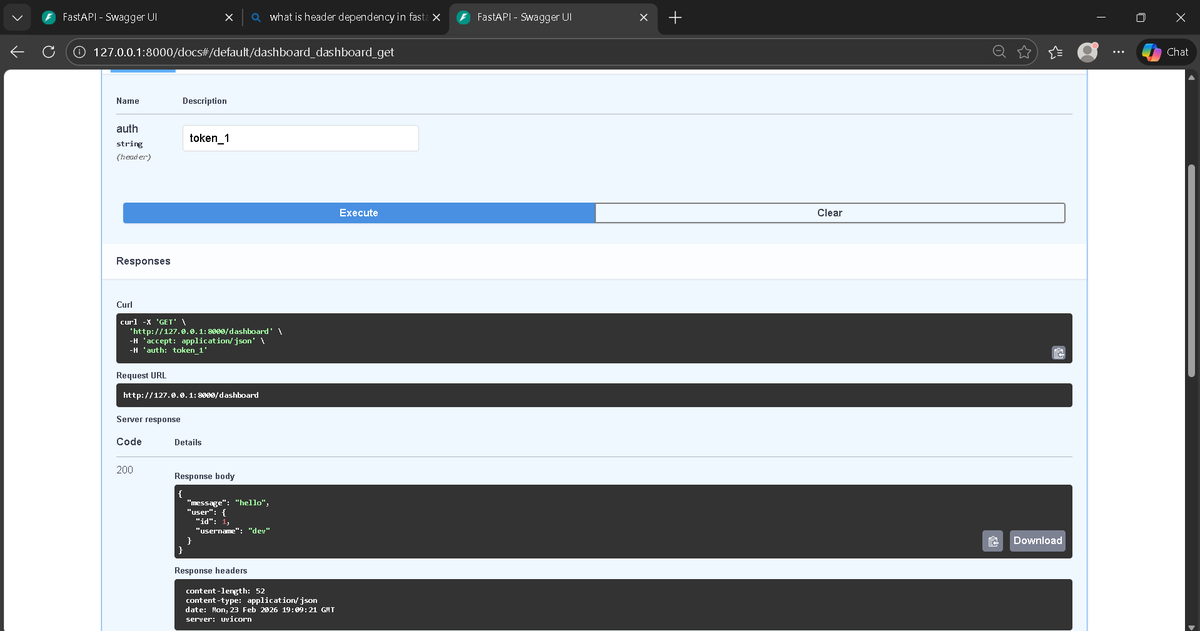The width and height of the screenshot is (1200, 631).
Task: Click the auth parameter name
Action: tap(127, 129)
